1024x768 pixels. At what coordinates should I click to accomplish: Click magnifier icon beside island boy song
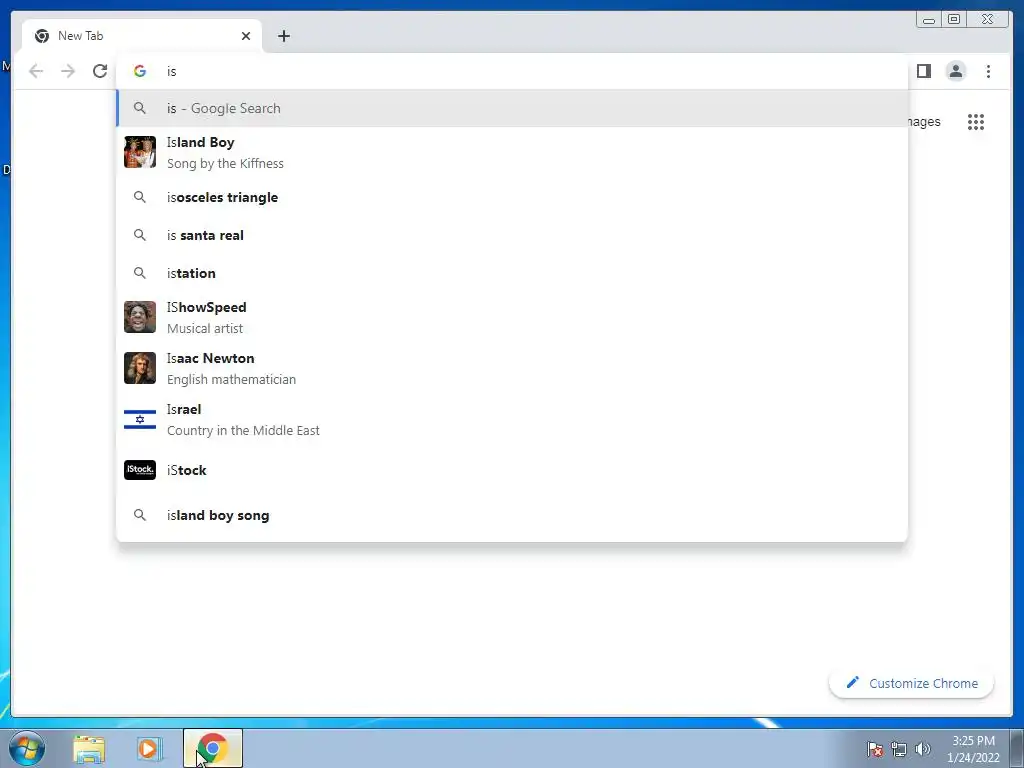pos(140,515)
